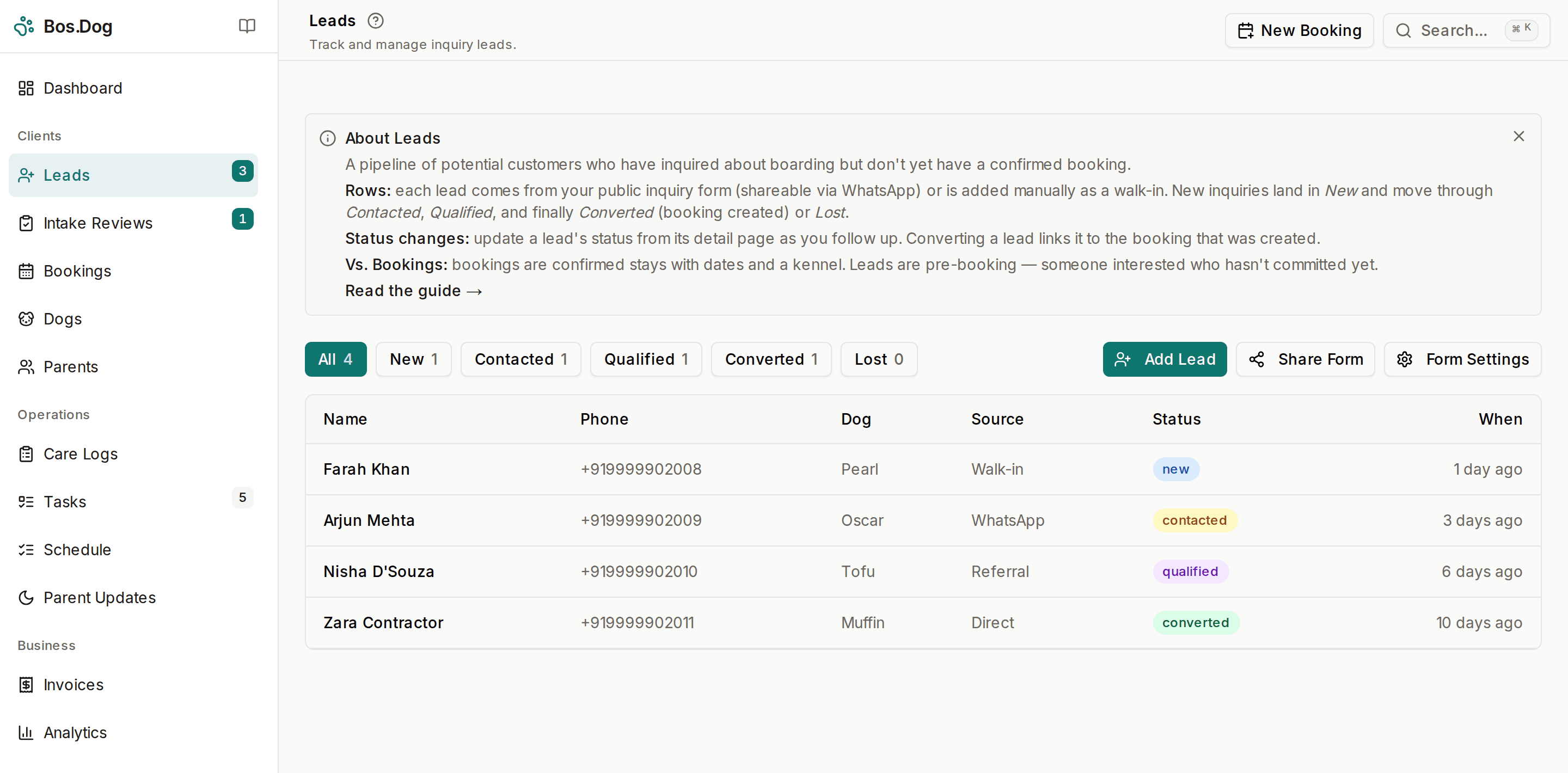Screen dimensions: 1568x773
Task: Navigate to Parents page
Action: point(133,367)
